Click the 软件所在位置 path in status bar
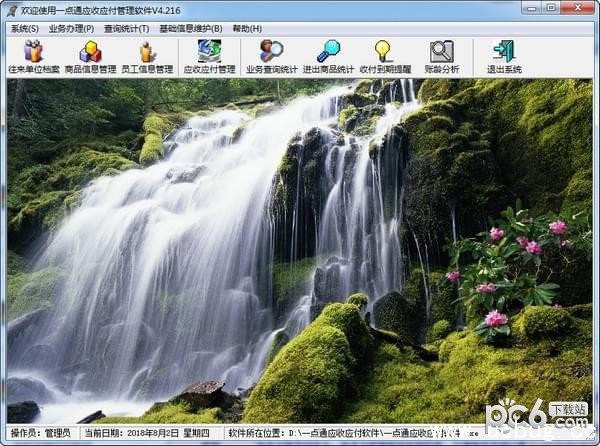This screenshot has height=446, width=600. point(350,435)
